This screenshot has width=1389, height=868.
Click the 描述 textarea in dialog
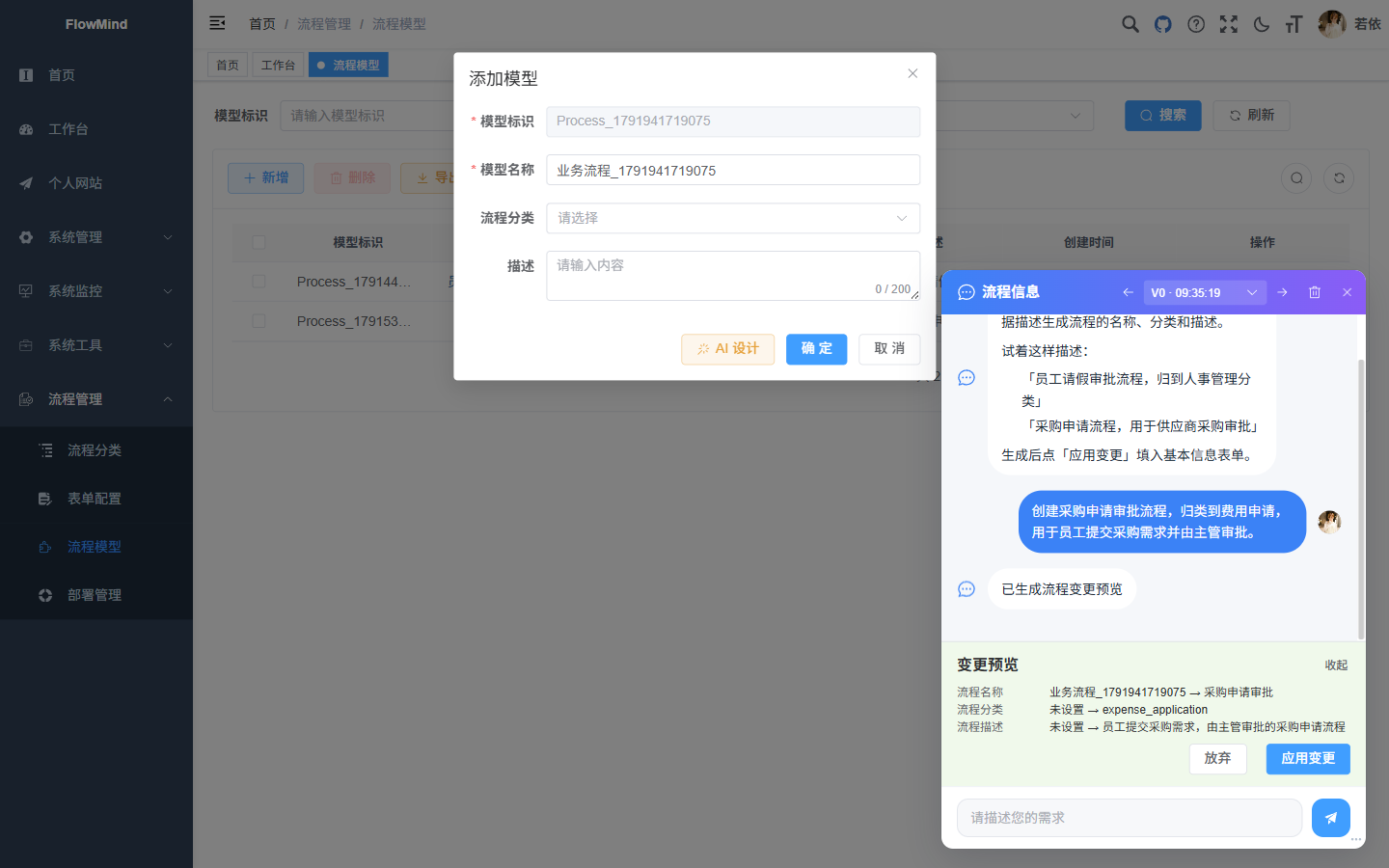click(733, 276)
